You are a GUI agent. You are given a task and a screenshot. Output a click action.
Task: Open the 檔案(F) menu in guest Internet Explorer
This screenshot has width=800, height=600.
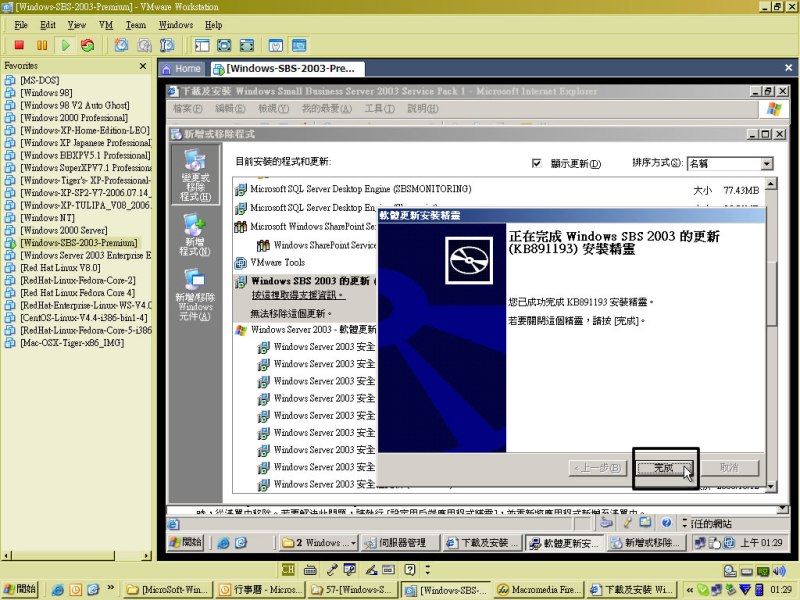pos(188,109)
